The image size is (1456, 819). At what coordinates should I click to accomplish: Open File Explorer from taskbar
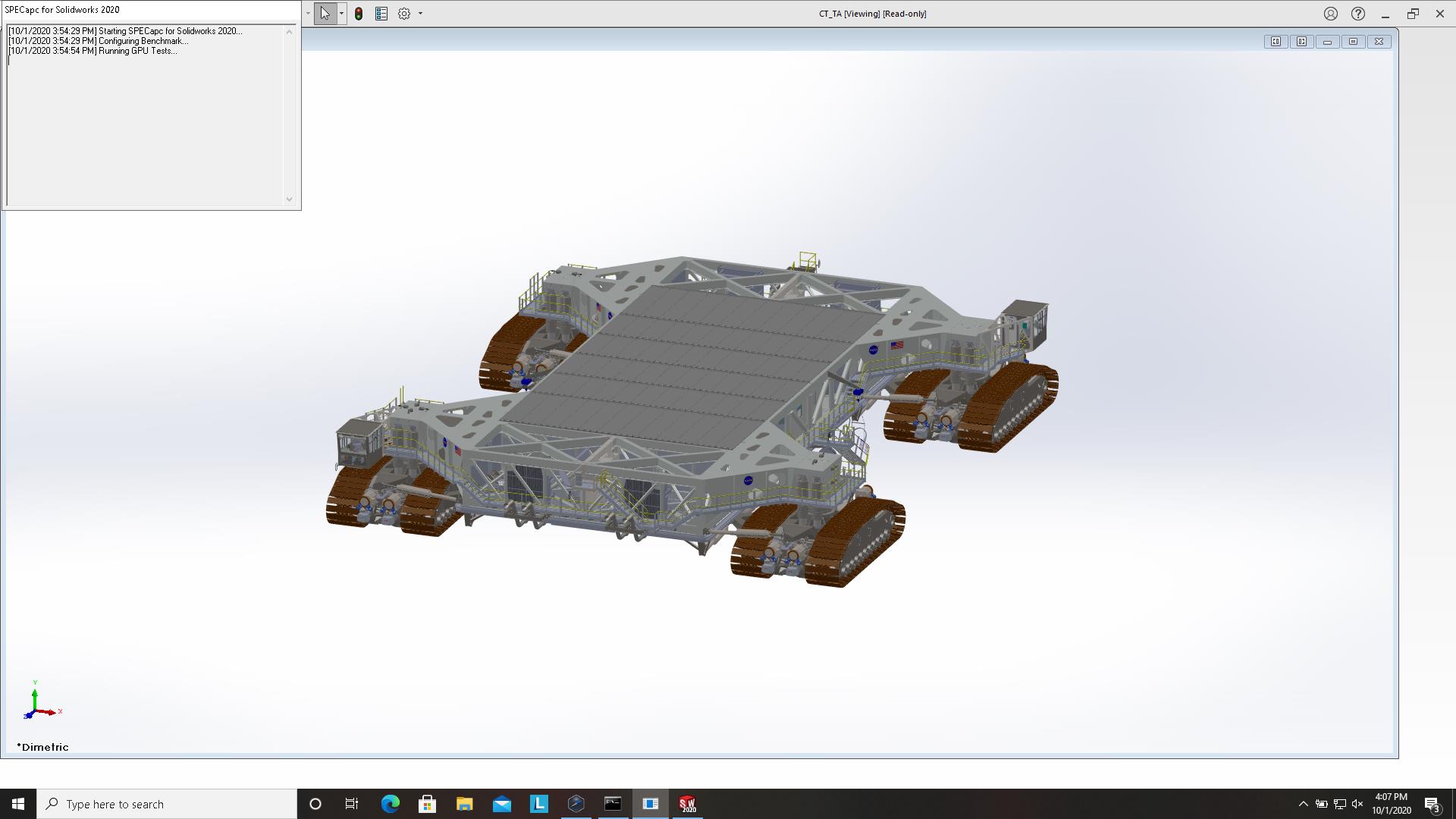pos(464,804)
